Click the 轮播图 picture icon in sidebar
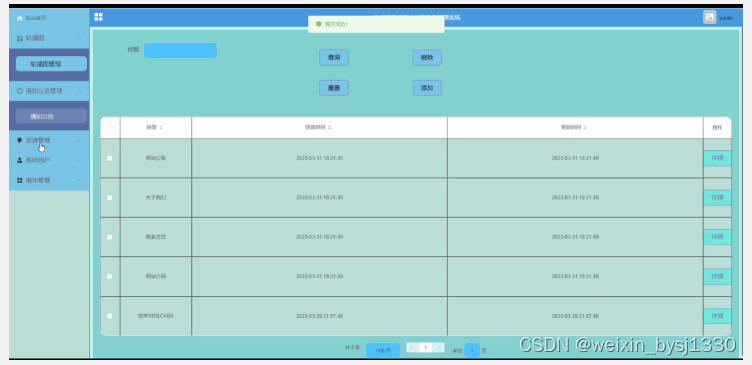The width and height of the screenshot is (752, 365). (20, 38)
